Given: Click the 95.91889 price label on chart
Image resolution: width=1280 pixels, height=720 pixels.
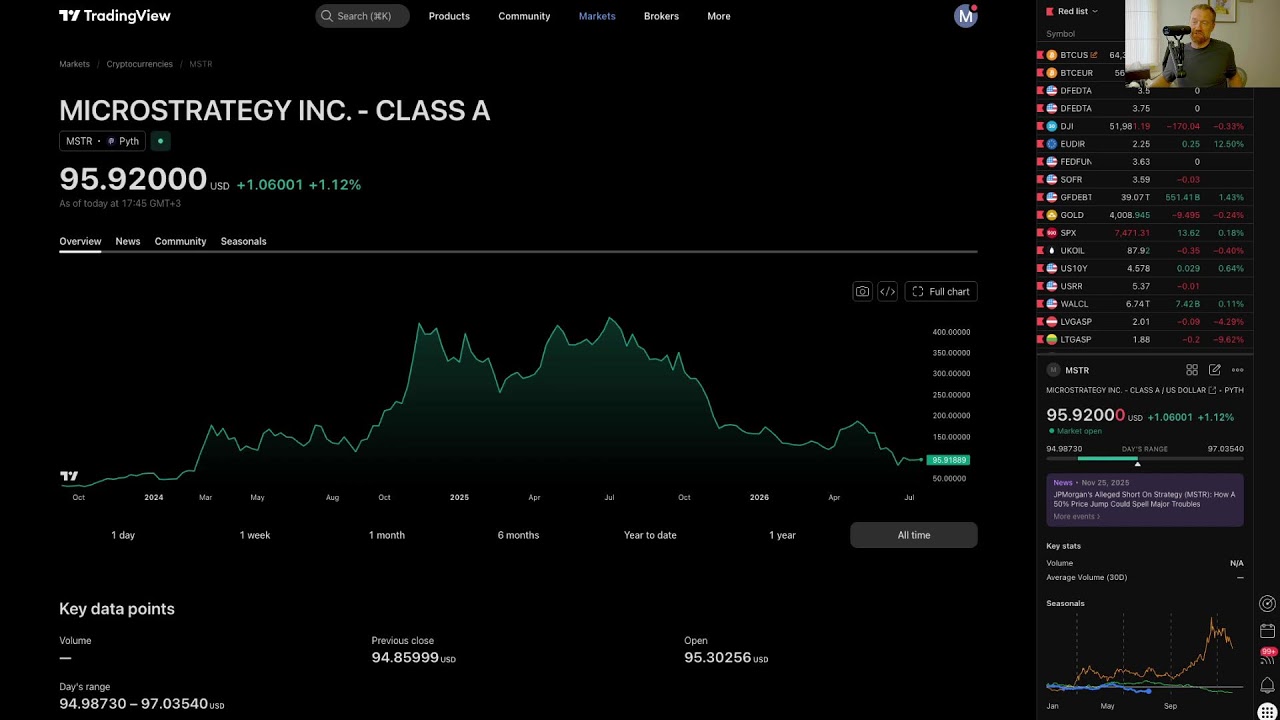Looking at the screenshot, I should coord(948,460).
